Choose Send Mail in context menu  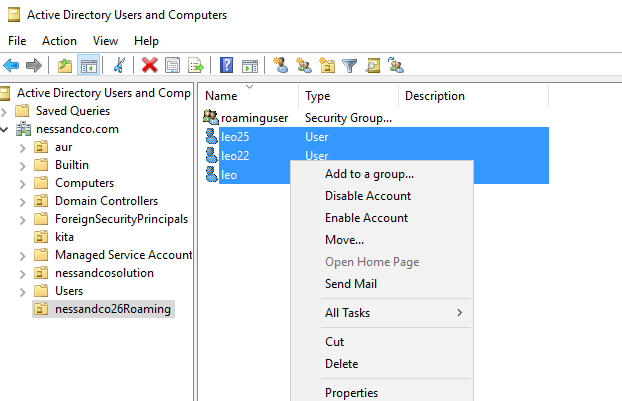(382, 284)
